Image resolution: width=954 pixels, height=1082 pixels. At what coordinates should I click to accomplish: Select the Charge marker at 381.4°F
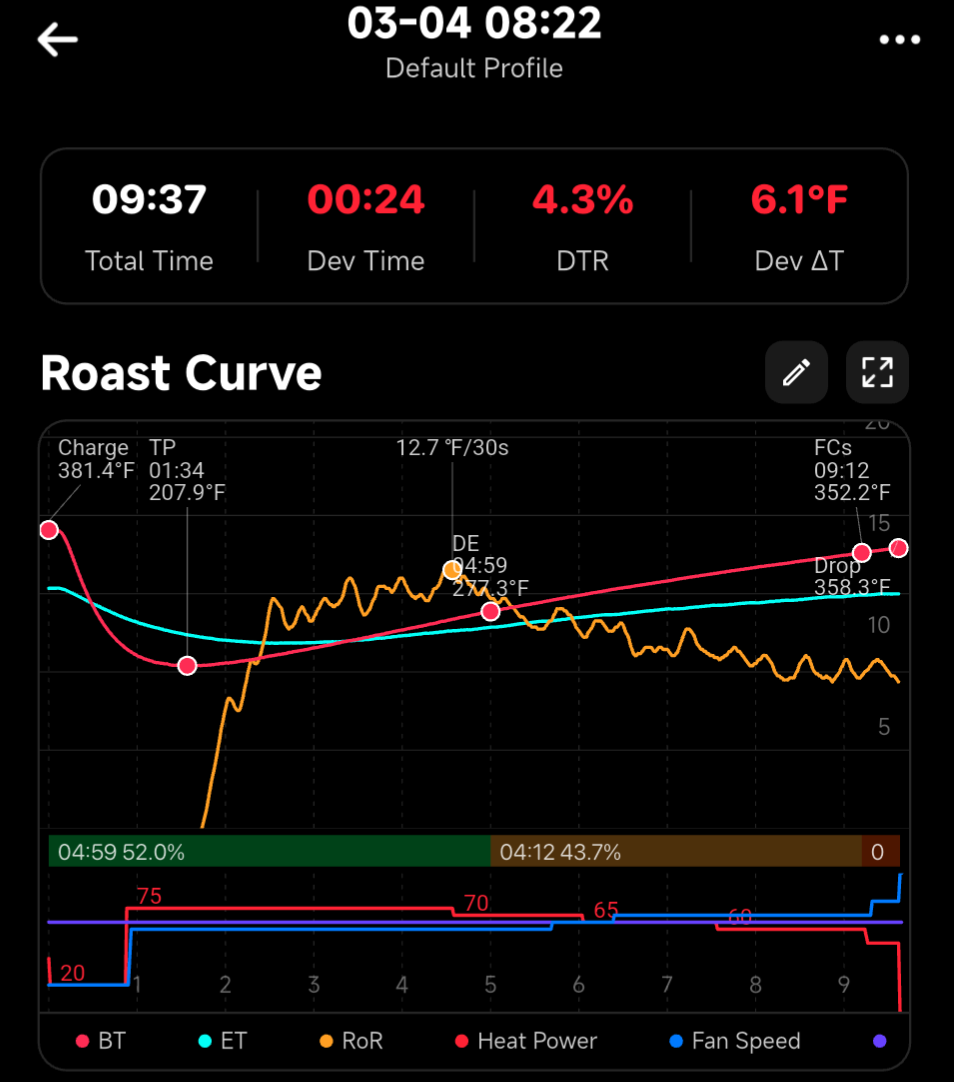pos(47,529)
